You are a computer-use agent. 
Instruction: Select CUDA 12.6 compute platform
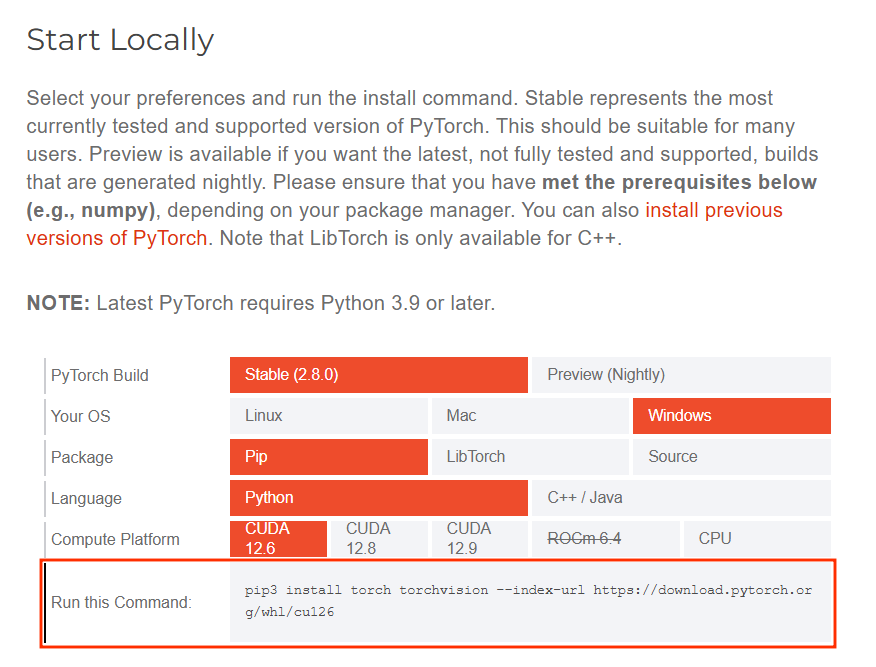click(278, 539)
